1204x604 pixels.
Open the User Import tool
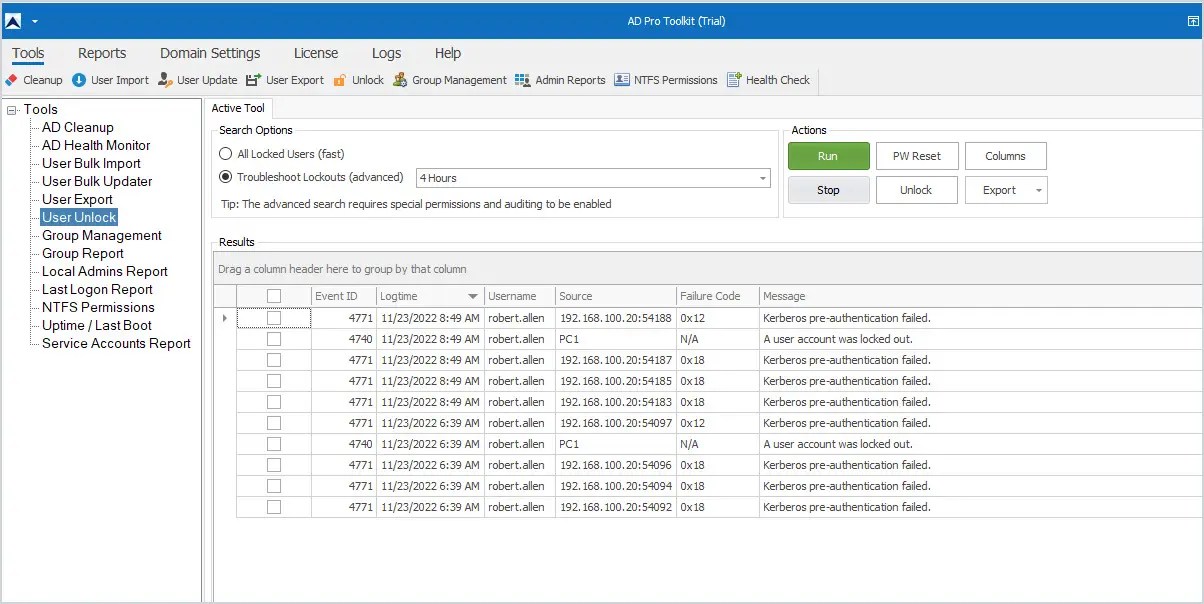click(x=110, y=80)
